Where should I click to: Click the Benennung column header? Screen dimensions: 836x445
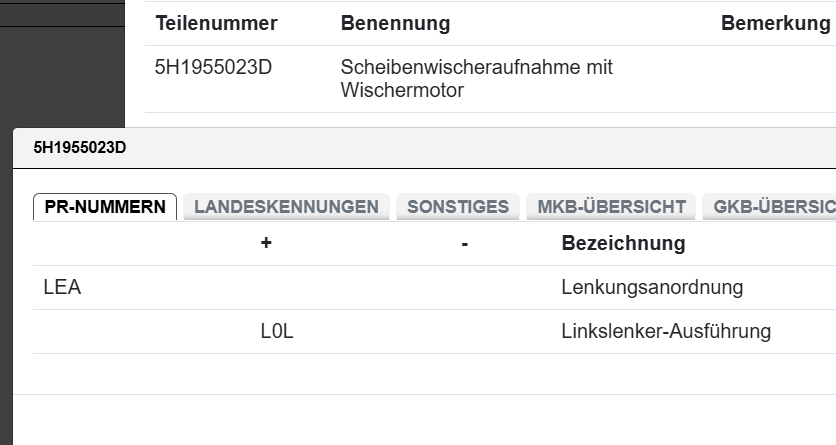[395, 23]
